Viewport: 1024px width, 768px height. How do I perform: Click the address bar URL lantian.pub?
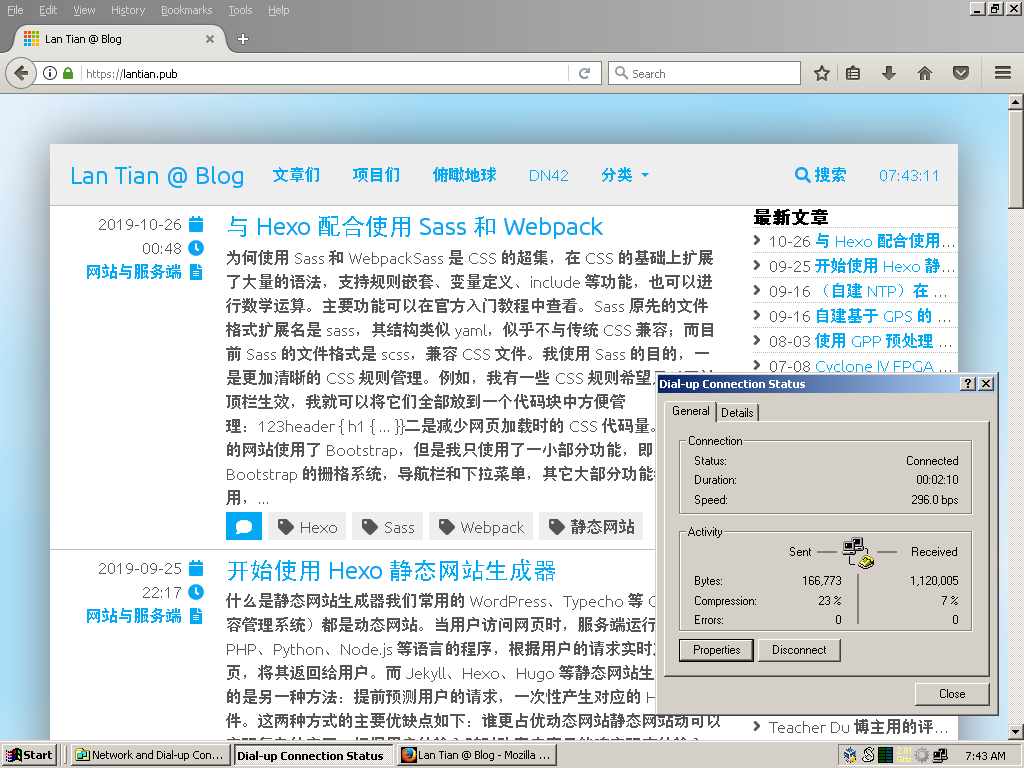pyautogui.click(x=131, y=74)
